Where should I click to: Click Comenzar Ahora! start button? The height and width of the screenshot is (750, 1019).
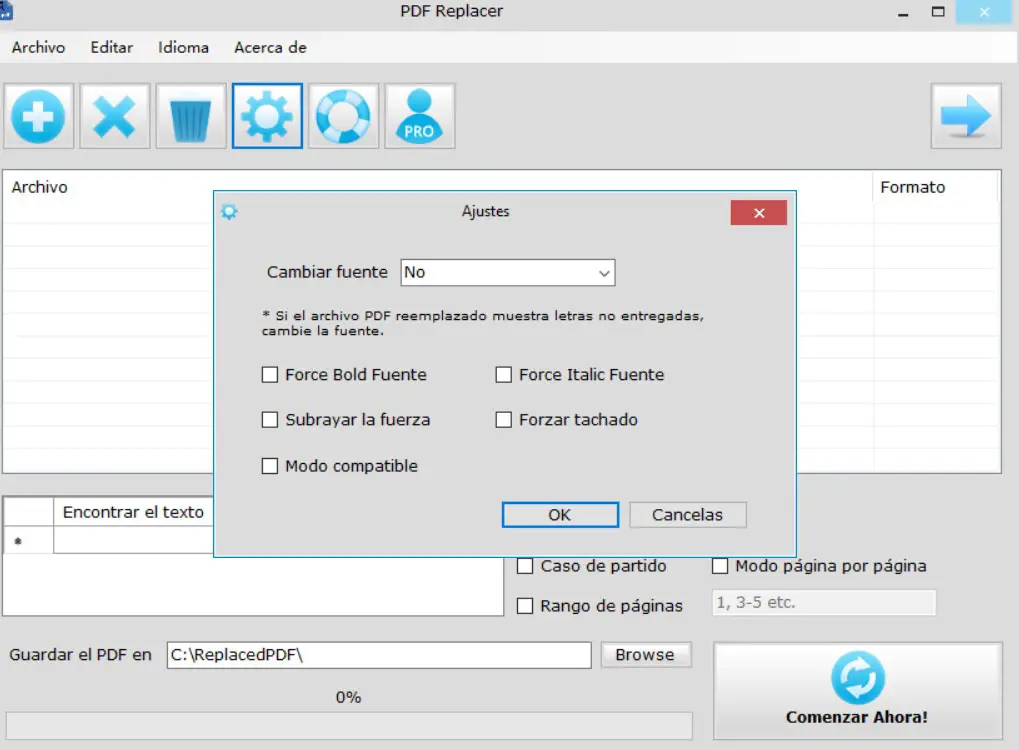click(858, 691)
